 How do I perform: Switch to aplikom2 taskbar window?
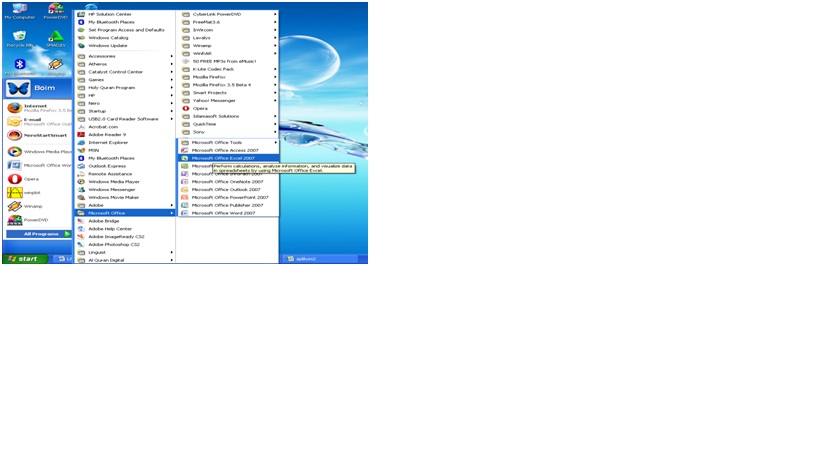click(319, 259)
